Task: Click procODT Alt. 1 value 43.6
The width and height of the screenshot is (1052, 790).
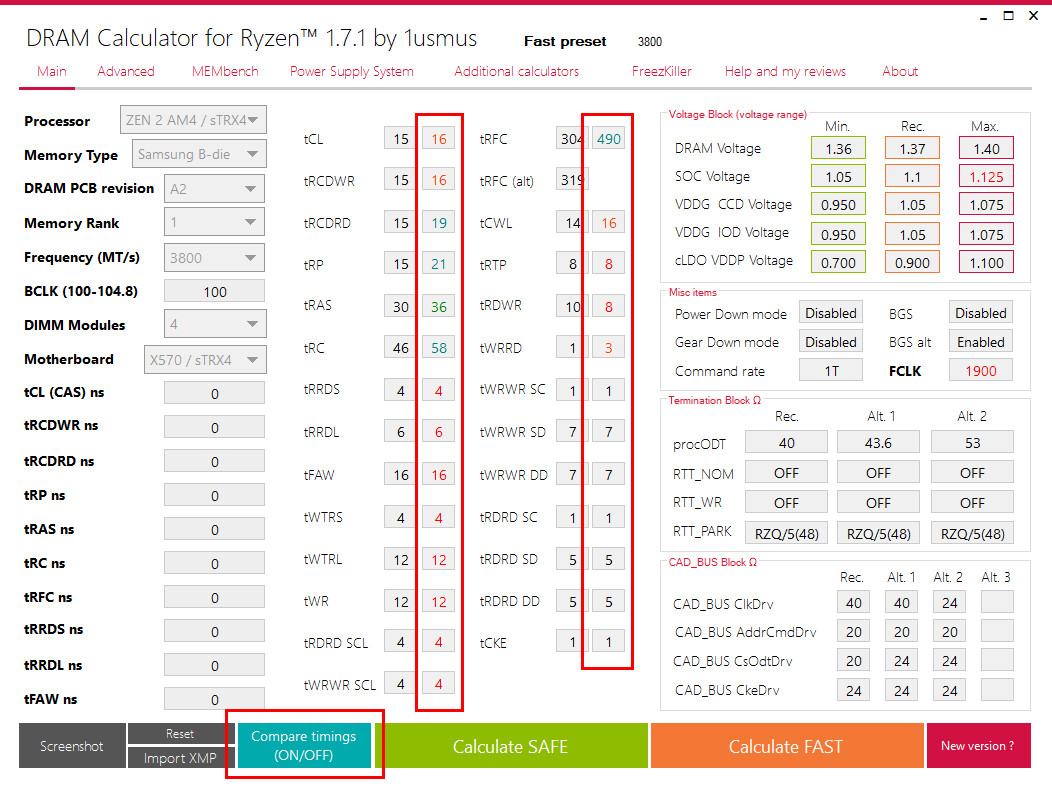Action: pos(878,443)
